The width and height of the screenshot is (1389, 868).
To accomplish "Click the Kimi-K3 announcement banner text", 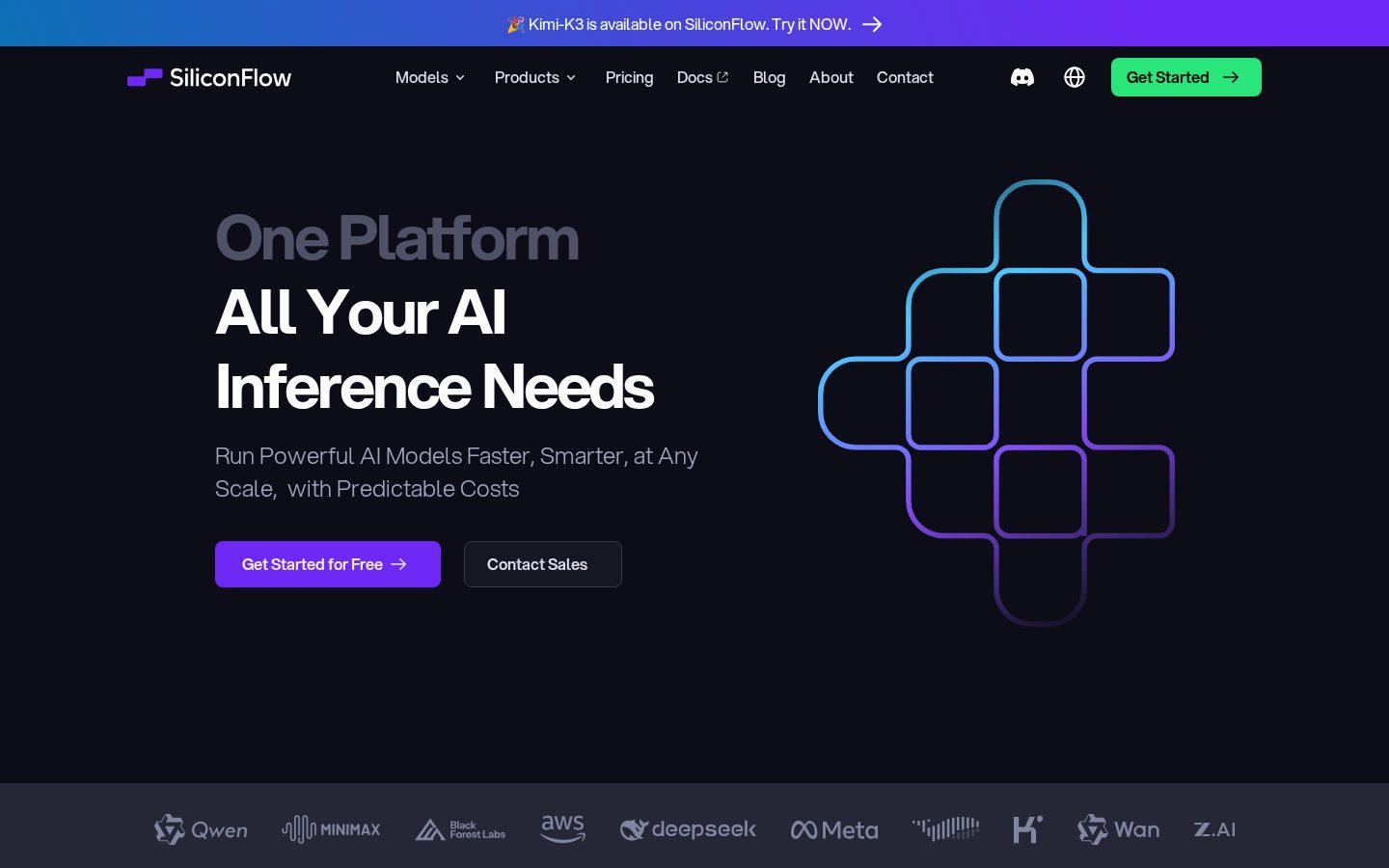I will click(x=679, y=24).
